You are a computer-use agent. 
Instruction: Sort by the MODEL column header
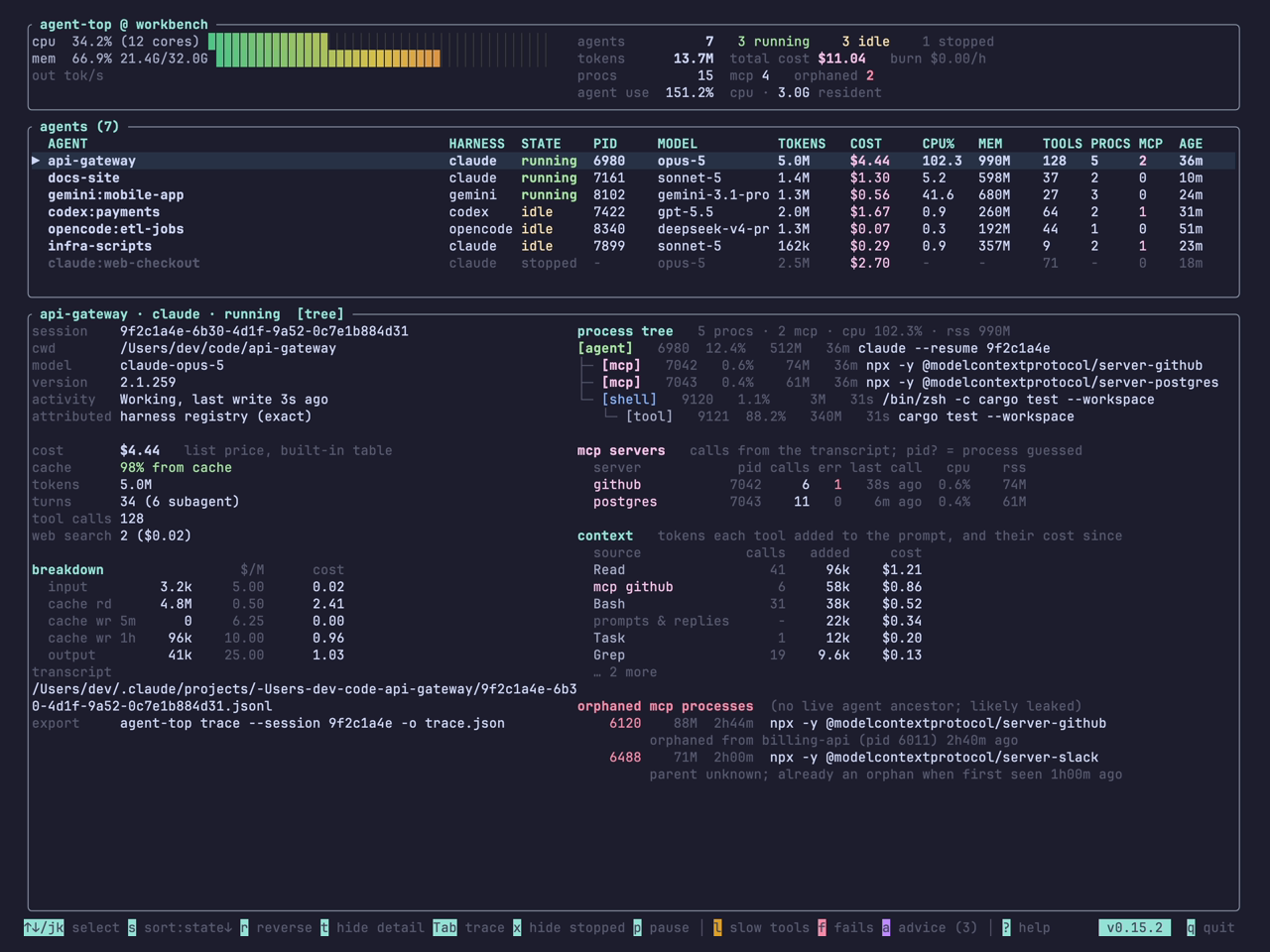(x=677, y=144)
